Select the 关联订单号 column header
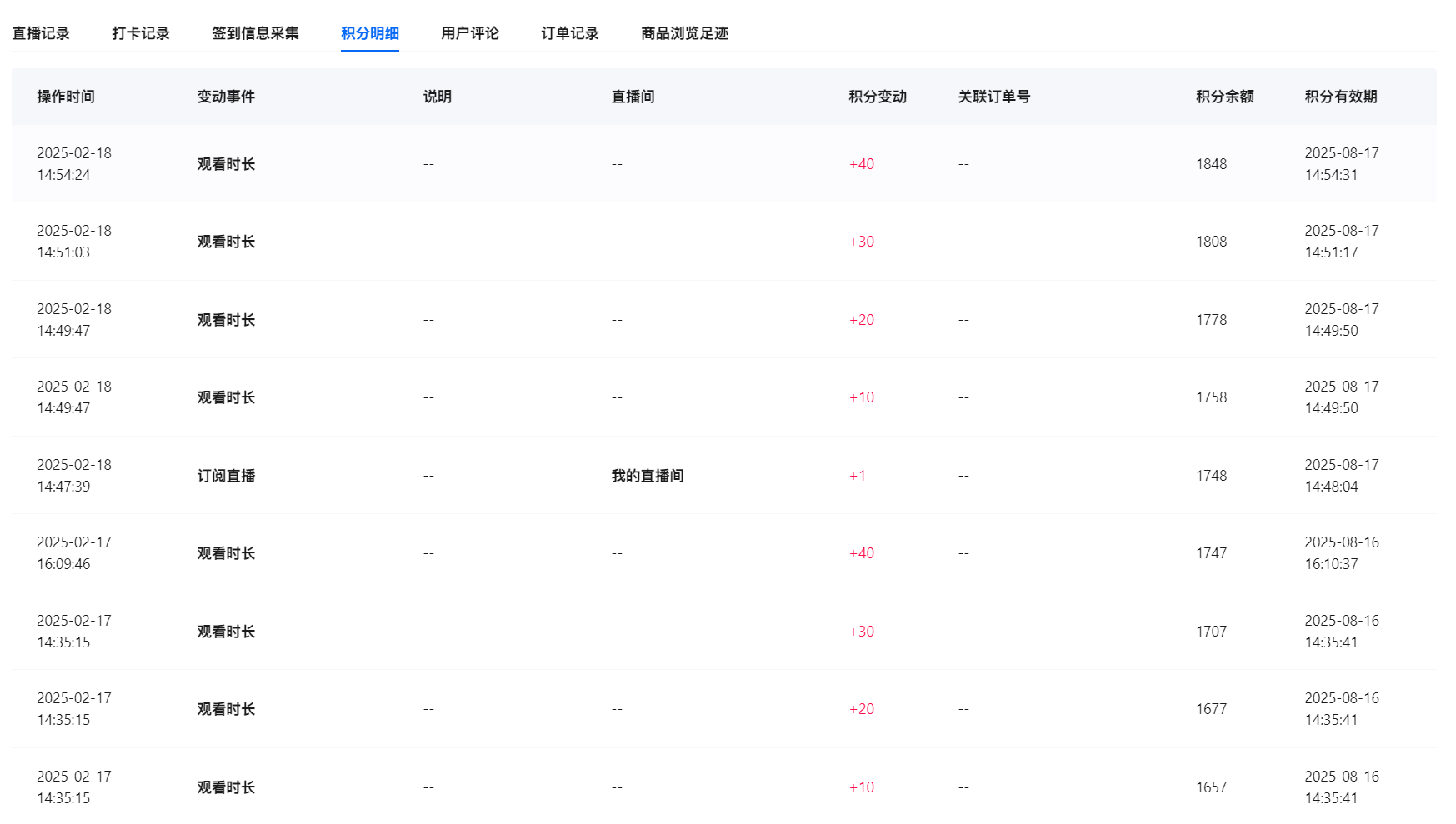This screenshot has width=1456, height=824. (x=994, y=97)
